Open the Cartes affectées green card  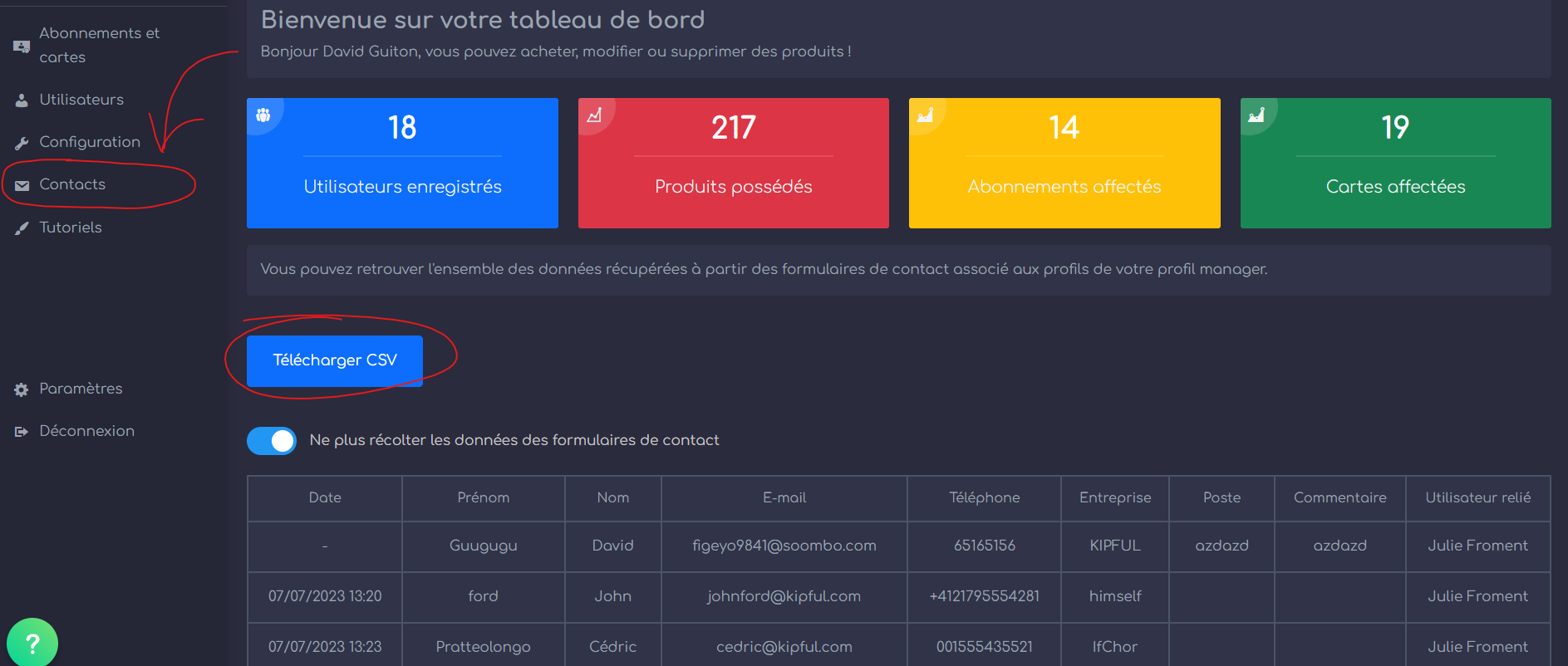[1395, 163]
